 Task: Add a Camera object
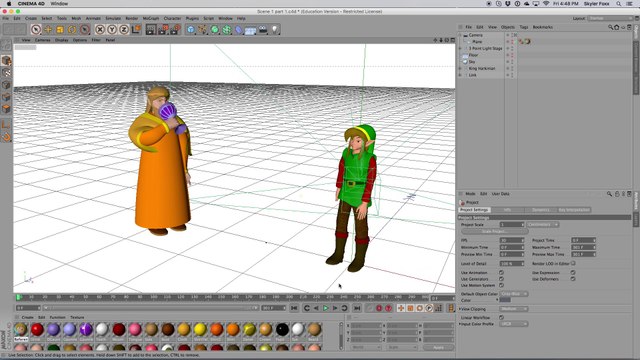pyautogui.click(x=263, y=29)
